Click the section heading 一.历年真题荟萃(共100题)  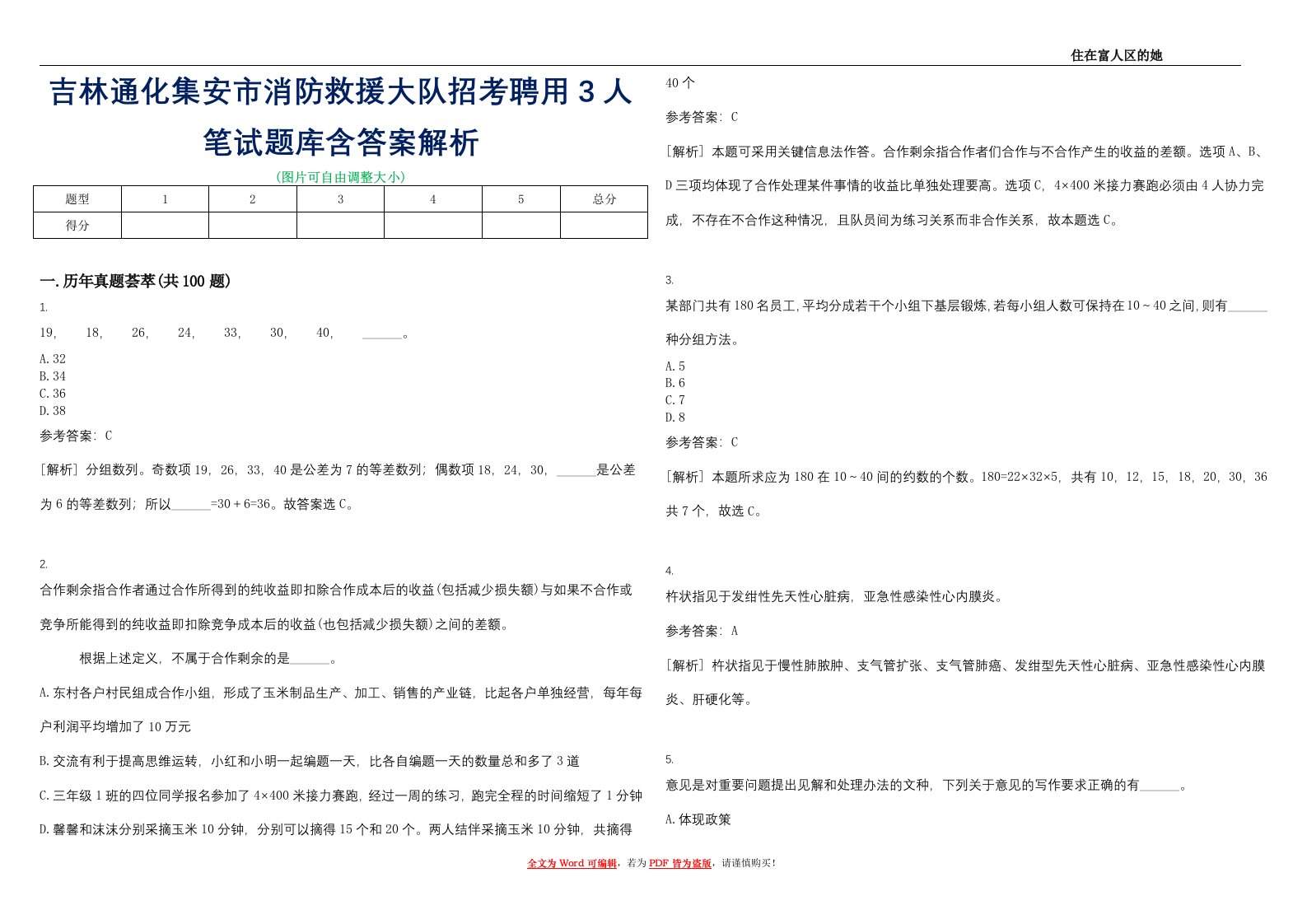click(x=135, y=282)
